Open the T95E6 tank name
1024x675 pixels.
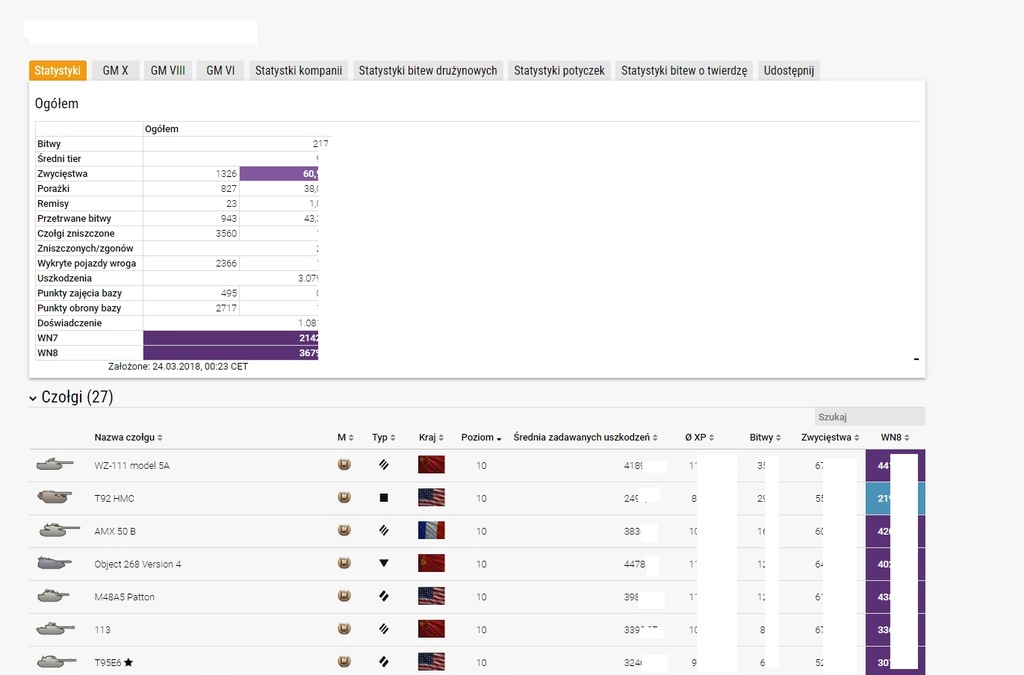pyautogui.click(x=108, y=662)
